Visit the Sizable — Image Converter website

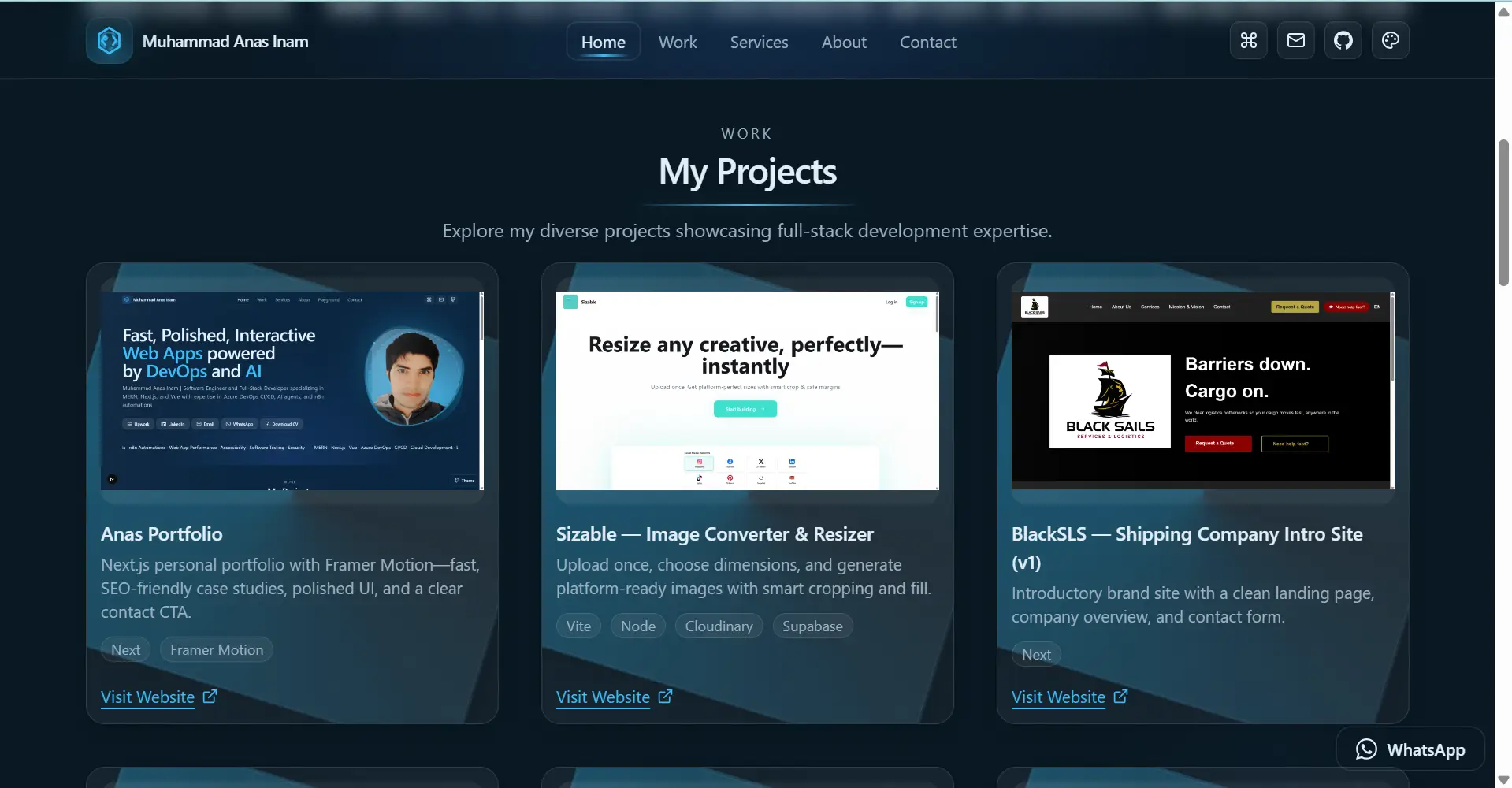(602, 697)
